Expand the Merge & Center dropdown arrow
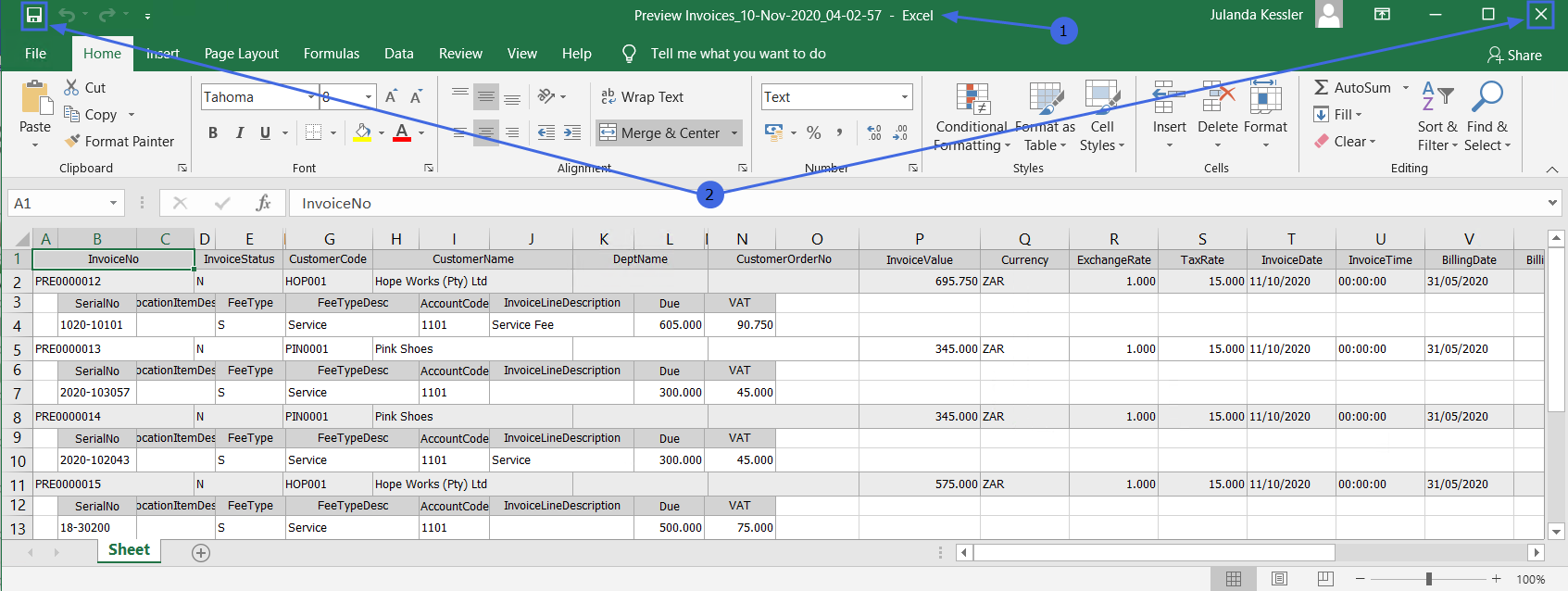The image size is (1568, 591). point(734,133)
